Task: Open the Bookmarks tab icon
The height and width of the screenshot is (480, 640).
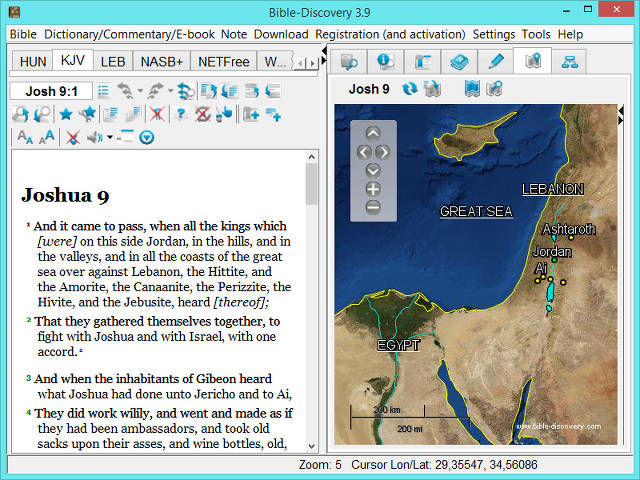Action: click(x=422, y=62)
